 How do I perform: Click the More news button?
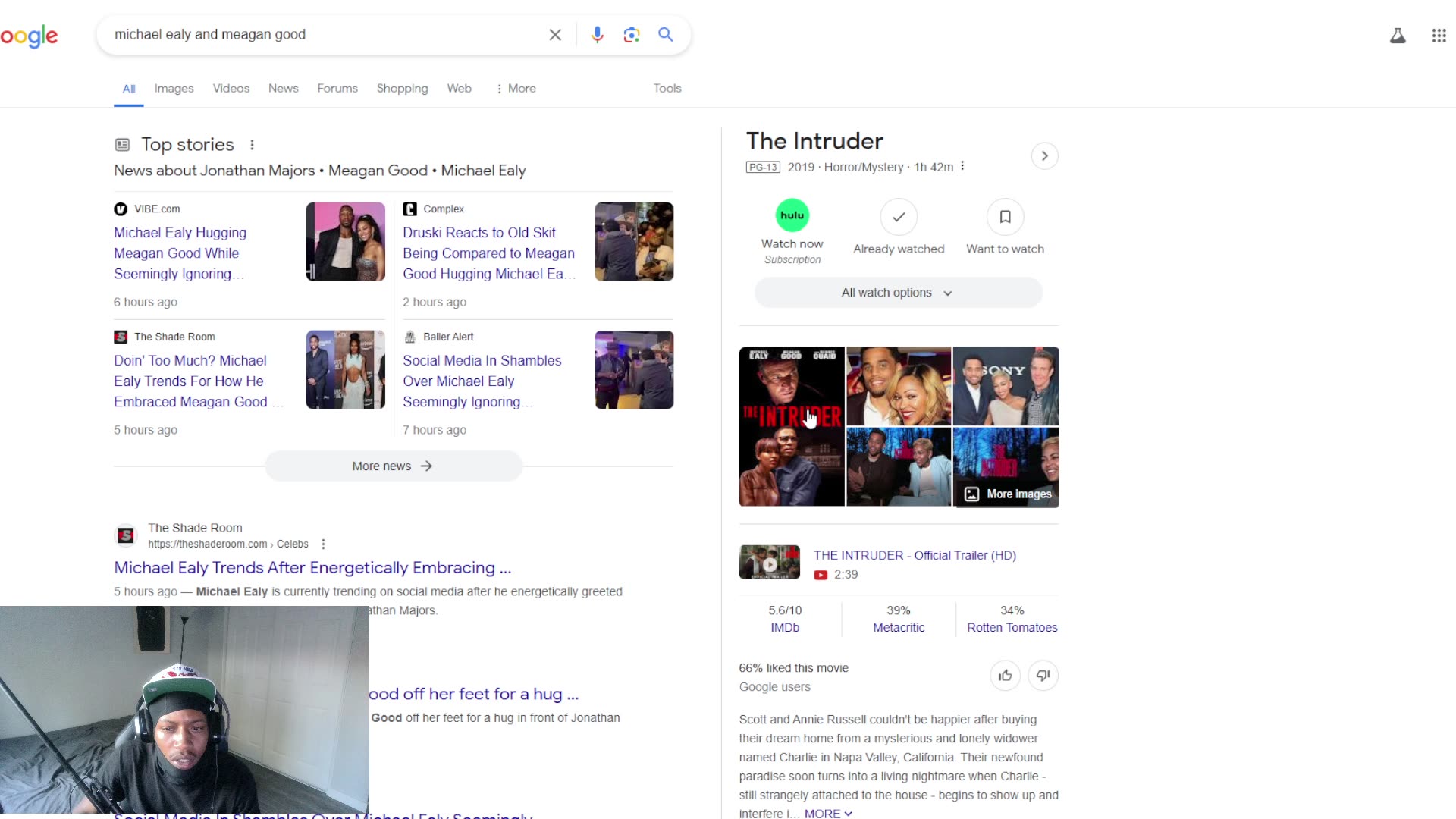click(393, 466)
